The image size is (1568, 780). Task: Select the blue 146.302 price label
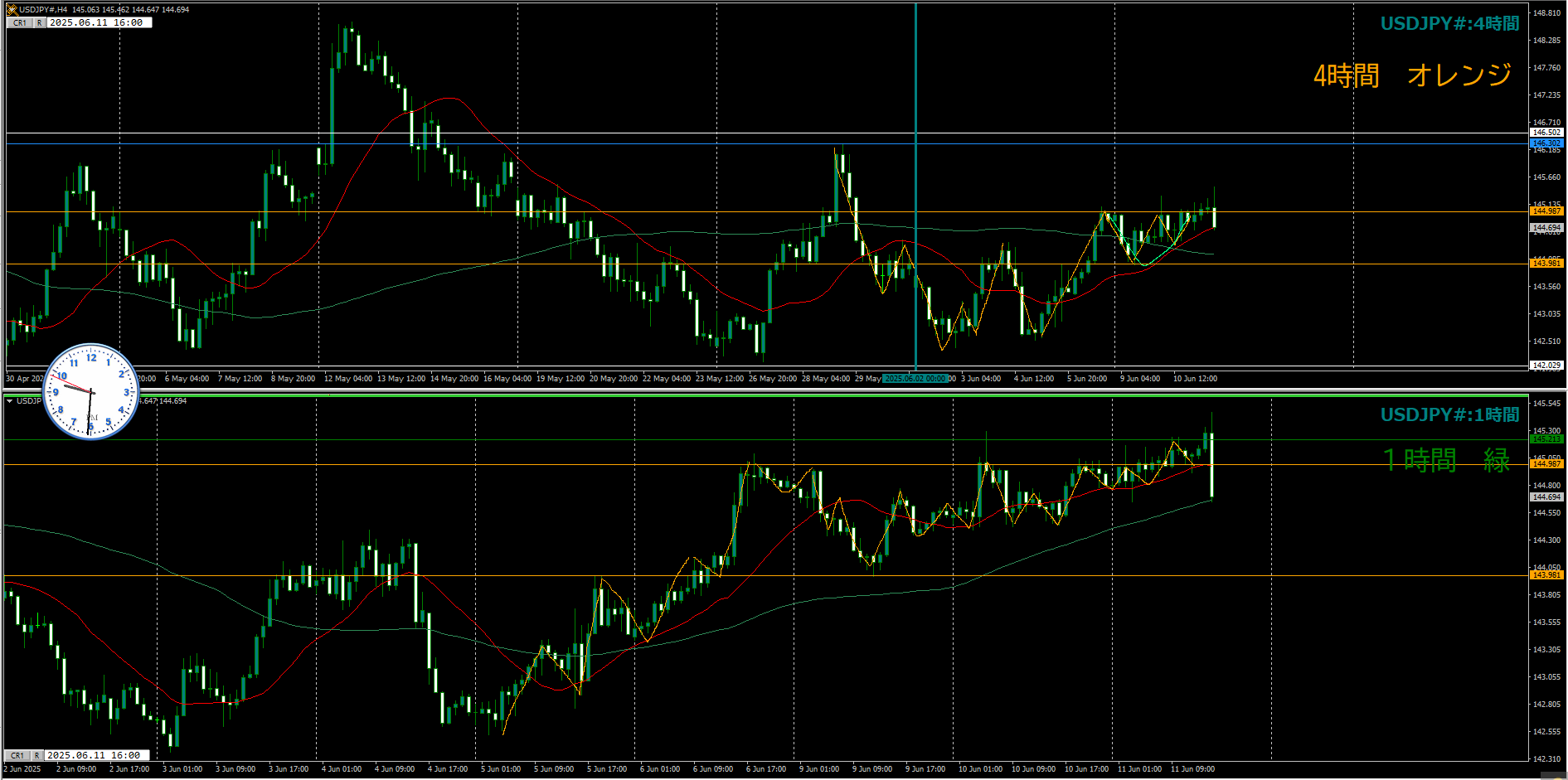(x=1546, y=143)
